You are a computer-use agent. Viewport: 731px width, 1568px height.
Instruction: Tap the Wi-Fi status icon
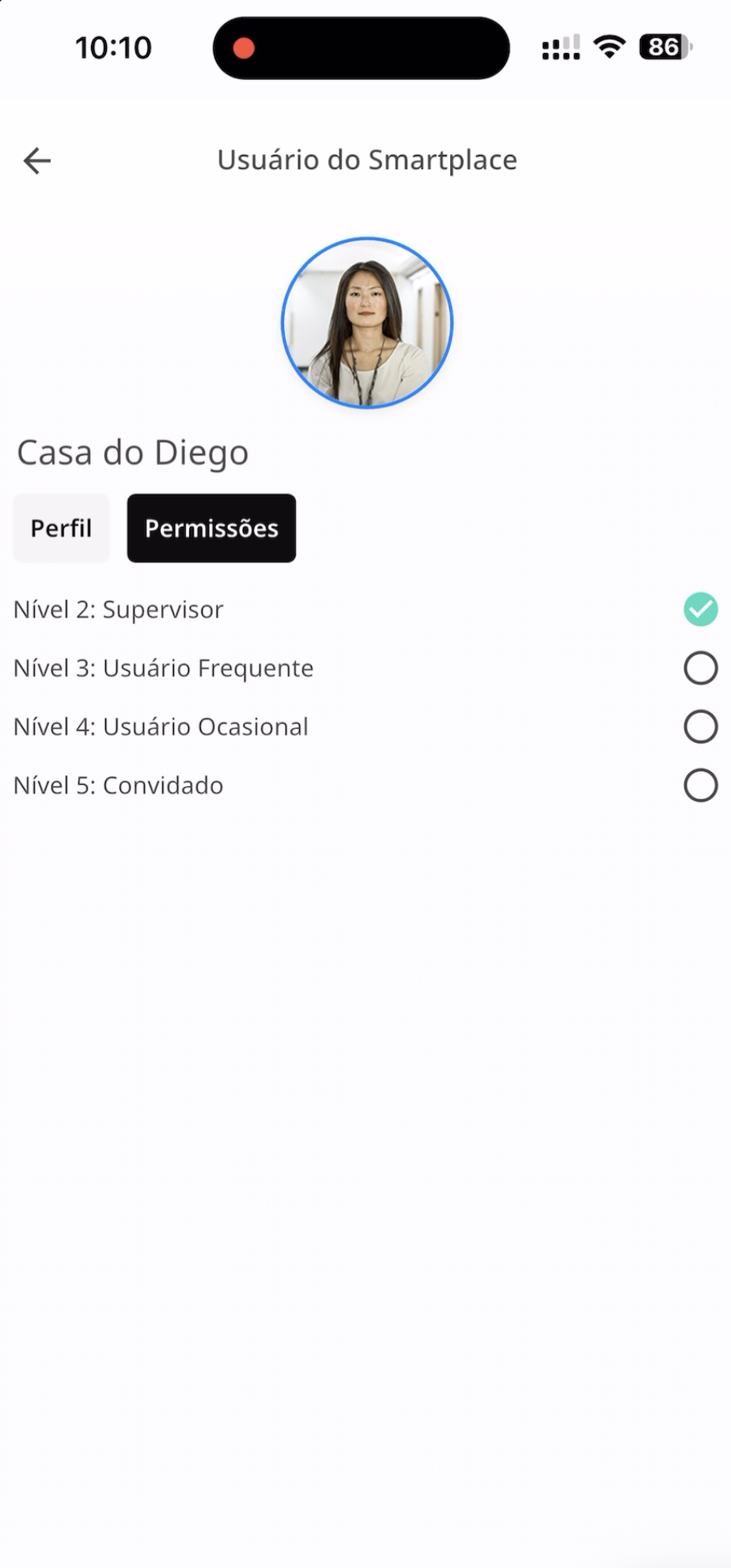click(x=609, y=47)
